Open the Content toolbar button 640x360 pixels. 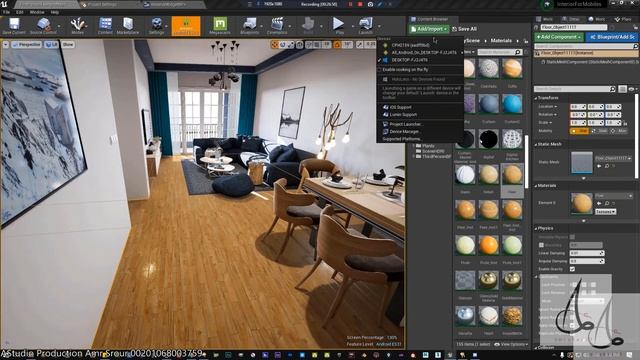105,26
